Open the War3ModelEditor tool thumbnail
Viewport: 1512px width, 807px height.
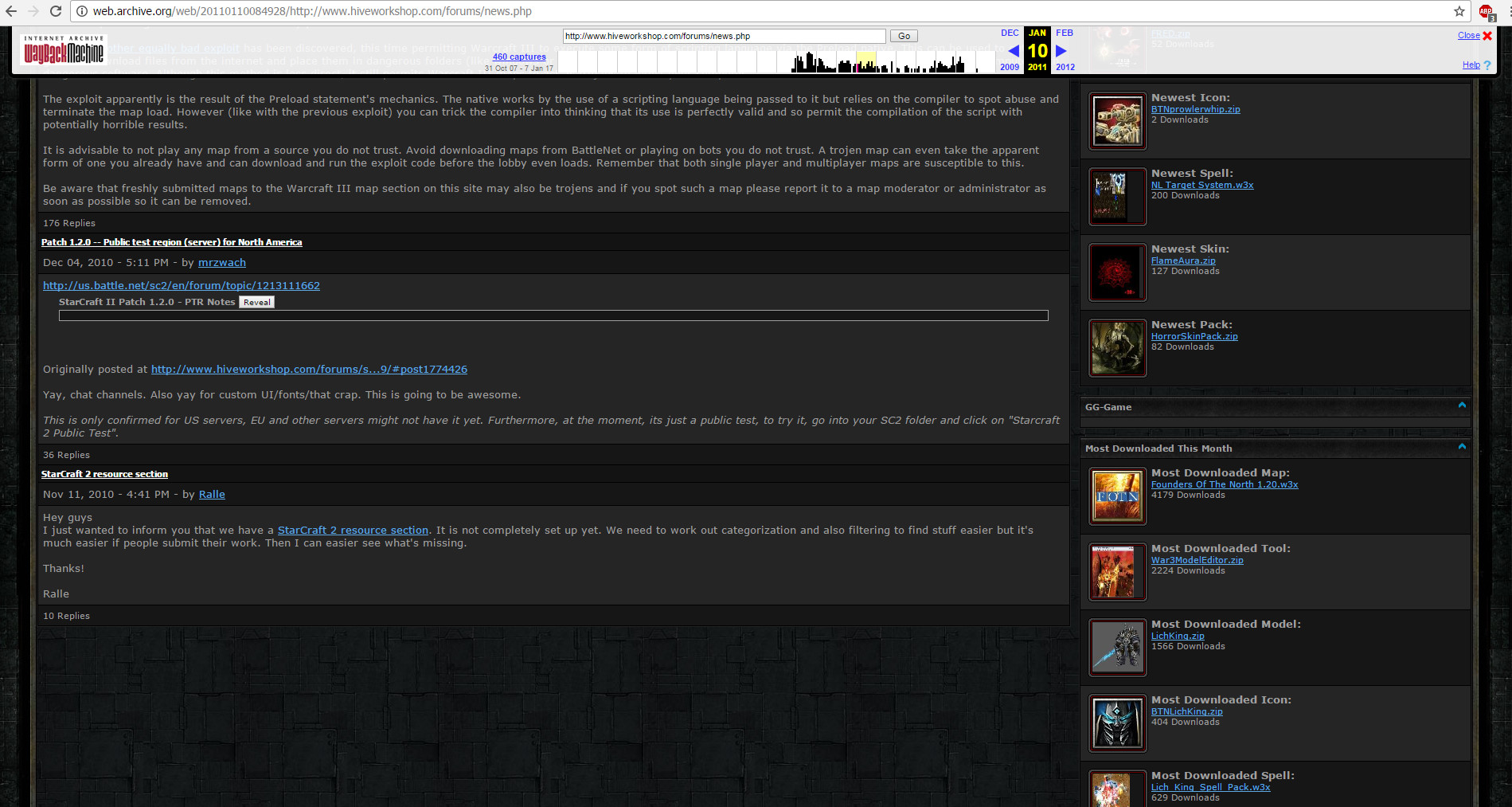[x=1118, y=572]
